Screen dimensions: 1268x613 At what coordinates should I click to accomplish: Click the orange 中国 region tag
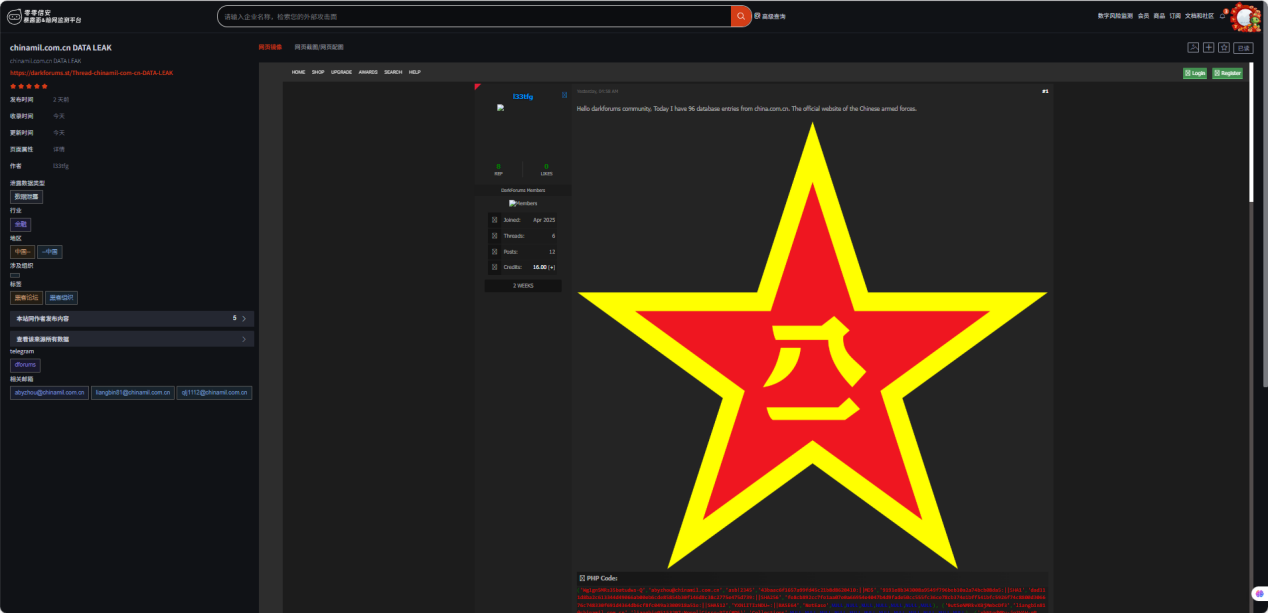click(22, 252)
